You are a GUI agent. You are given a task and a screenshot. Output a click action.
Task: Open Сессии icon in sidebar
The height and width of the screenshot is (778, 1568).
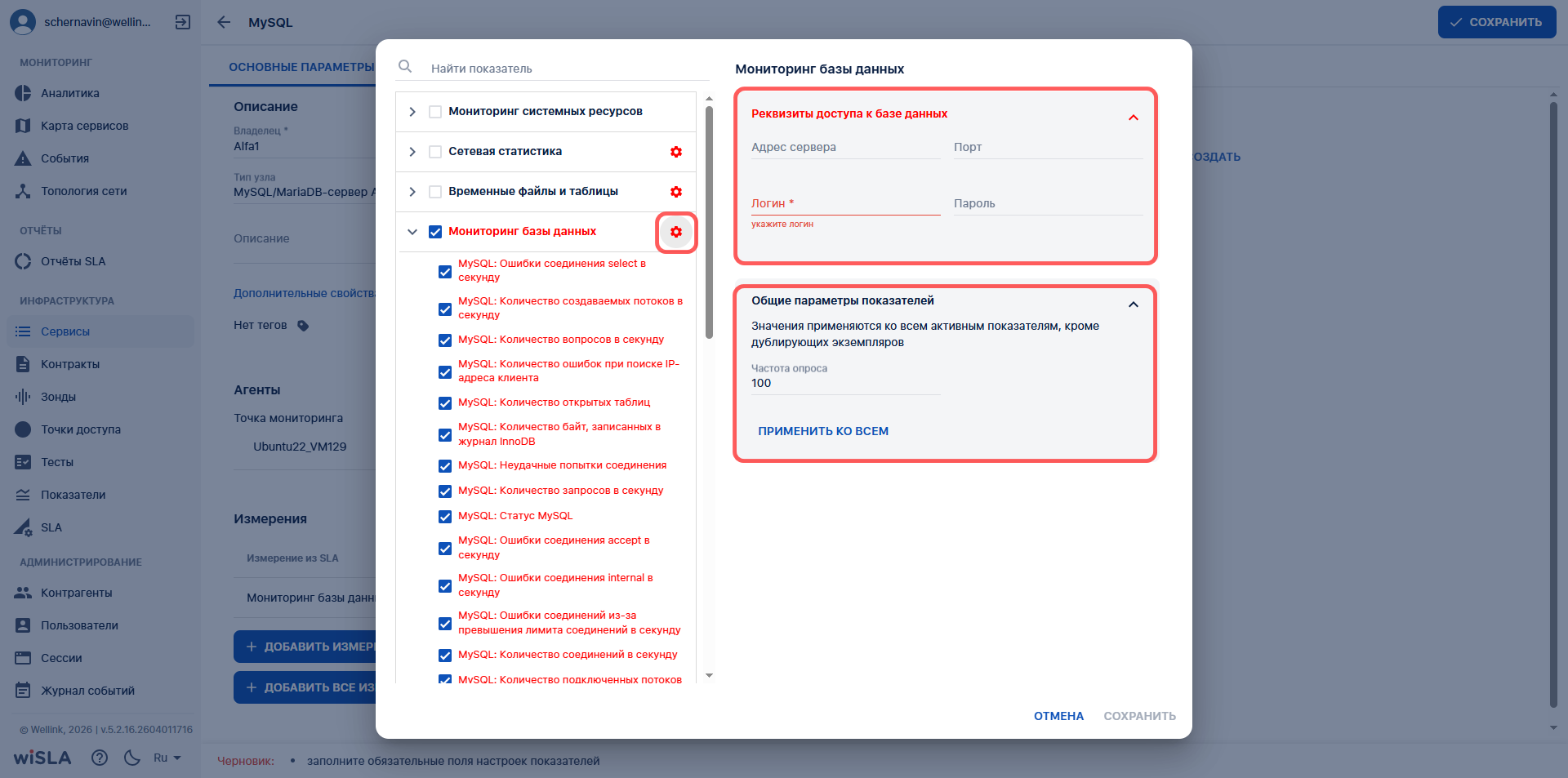(x=23, y=658)
